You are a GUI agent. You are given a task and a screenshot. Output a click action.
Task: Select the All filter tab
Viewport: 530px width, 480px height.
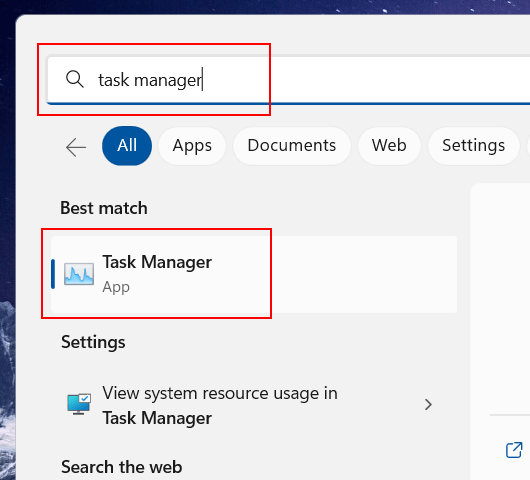coord(127,146)
